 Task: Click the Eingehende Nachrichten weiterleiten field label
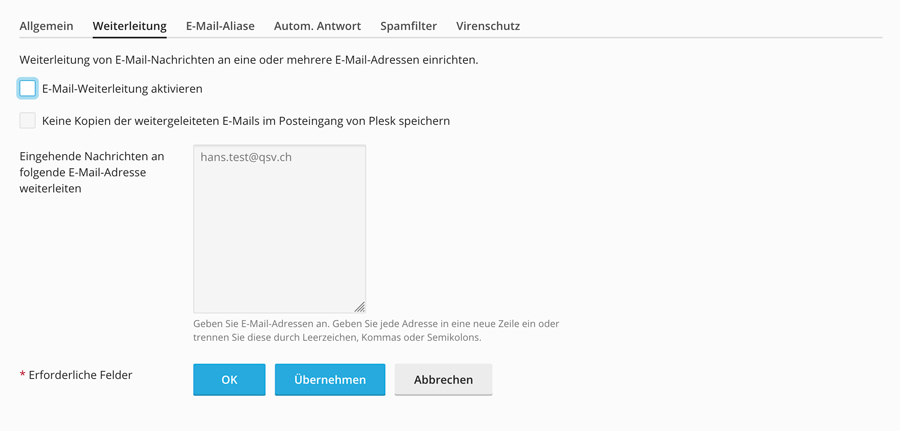click(x=92, y=172)
